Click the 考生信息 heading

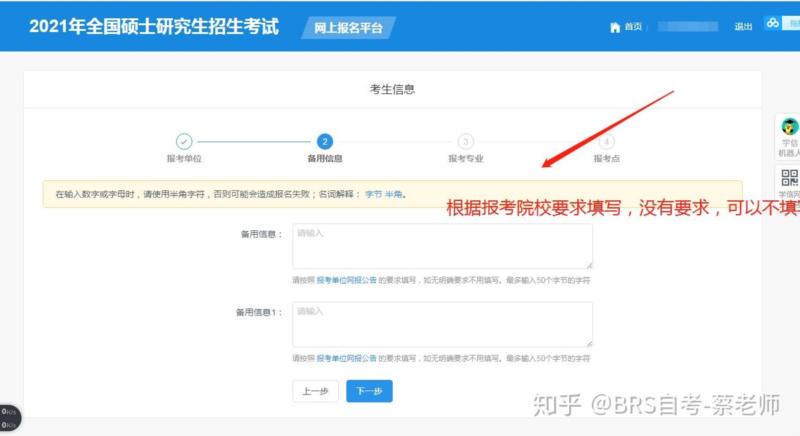pyautogui.click(x=392, y=90)
